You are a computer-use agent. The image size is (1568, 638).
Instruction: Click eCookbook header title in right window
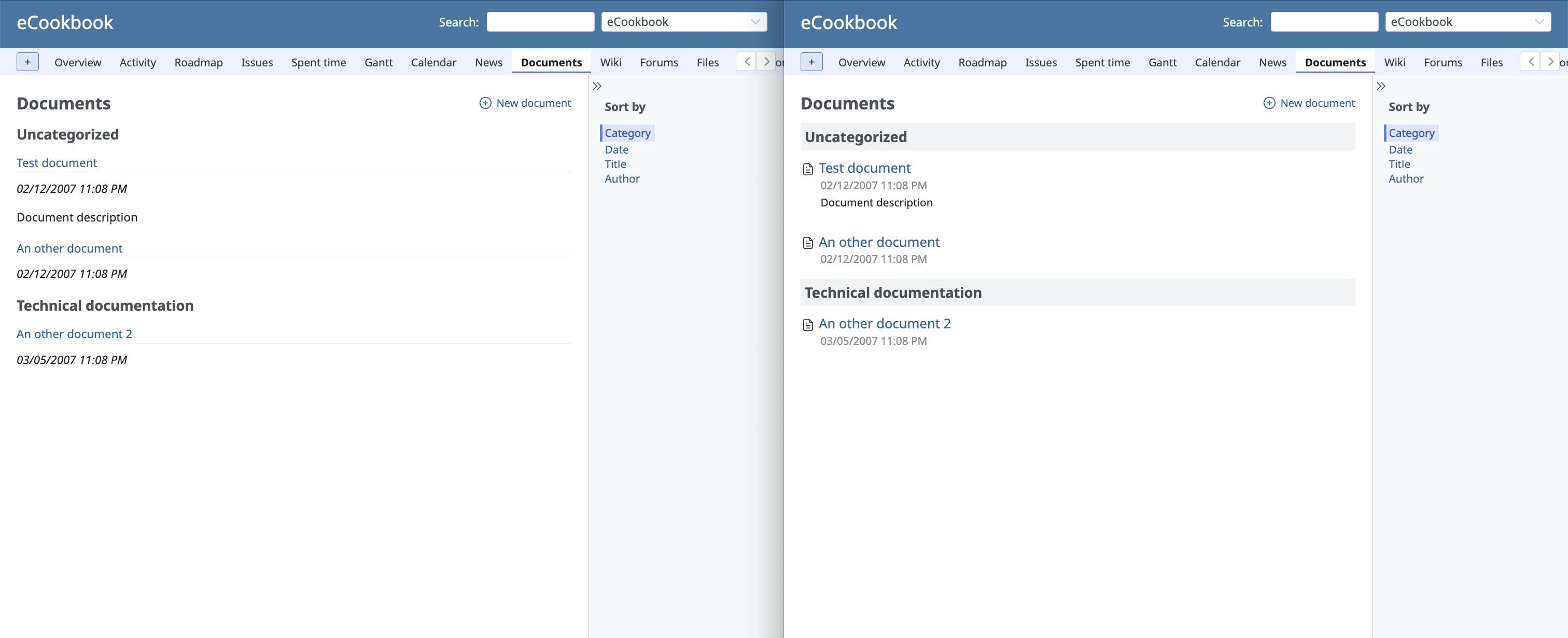[848, 22]
